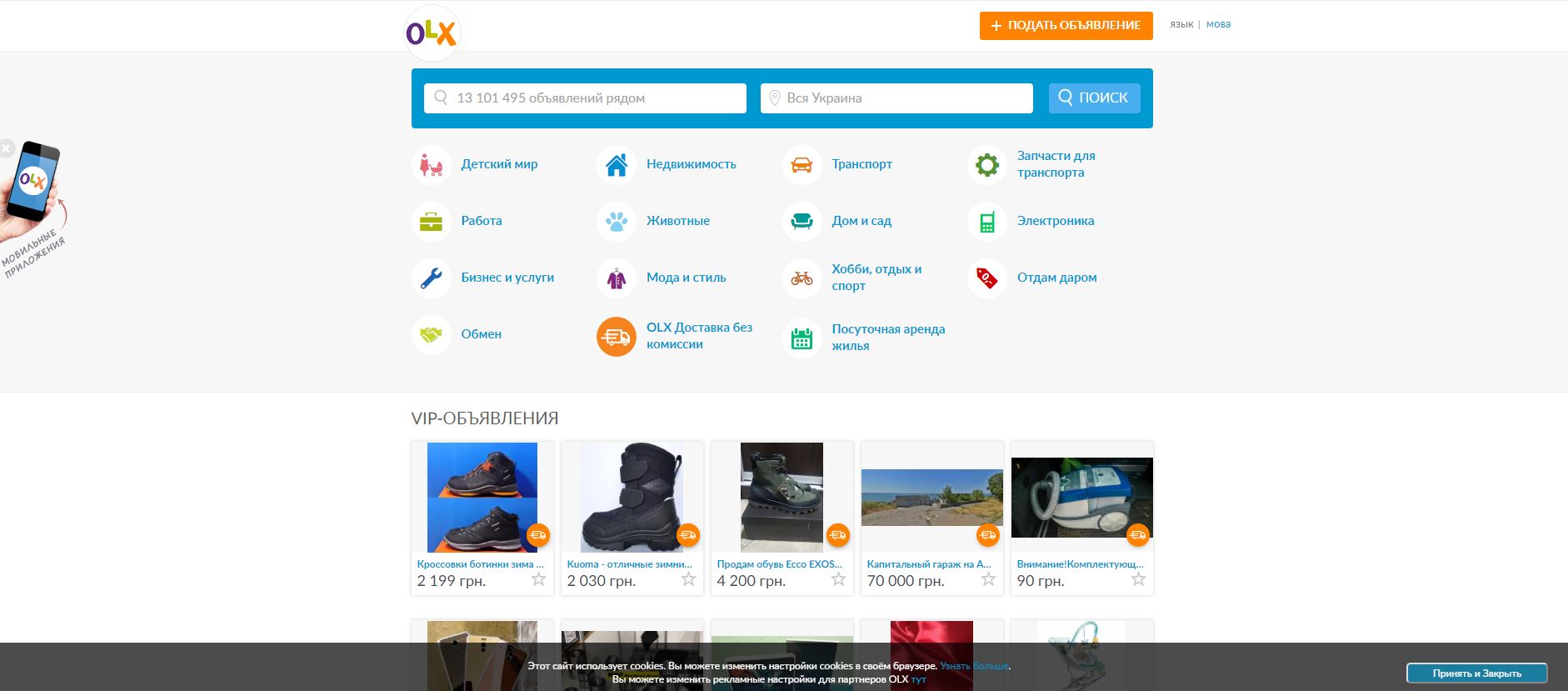
Task: Open Мода и стиль category link
Action: 687,278
